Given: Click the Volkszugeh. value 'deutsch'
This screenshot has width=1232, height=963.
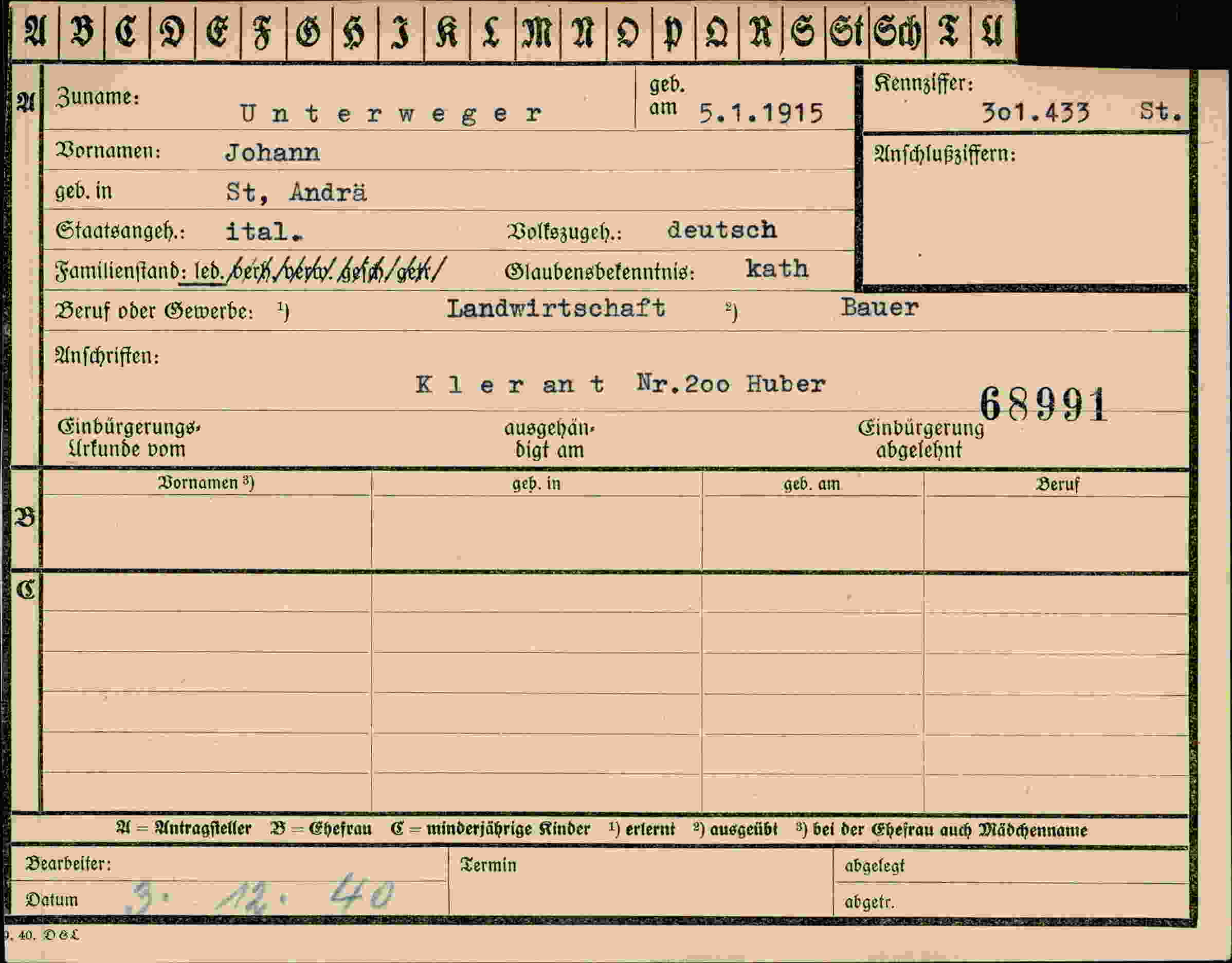Looking at the screenshot, I should [721, 230].
